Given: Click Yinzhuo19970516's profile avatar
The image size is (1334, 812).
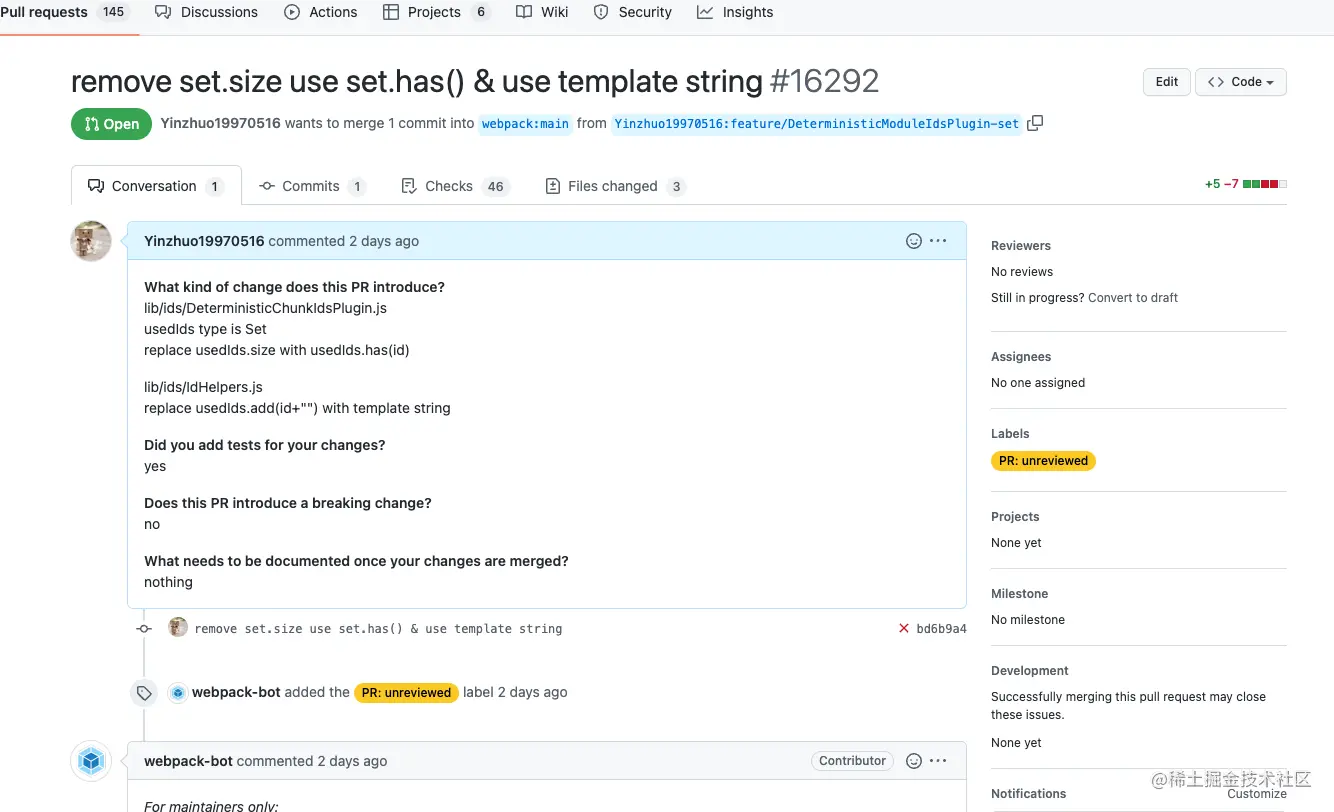Looking at the screenshot, I should [91, 242].
